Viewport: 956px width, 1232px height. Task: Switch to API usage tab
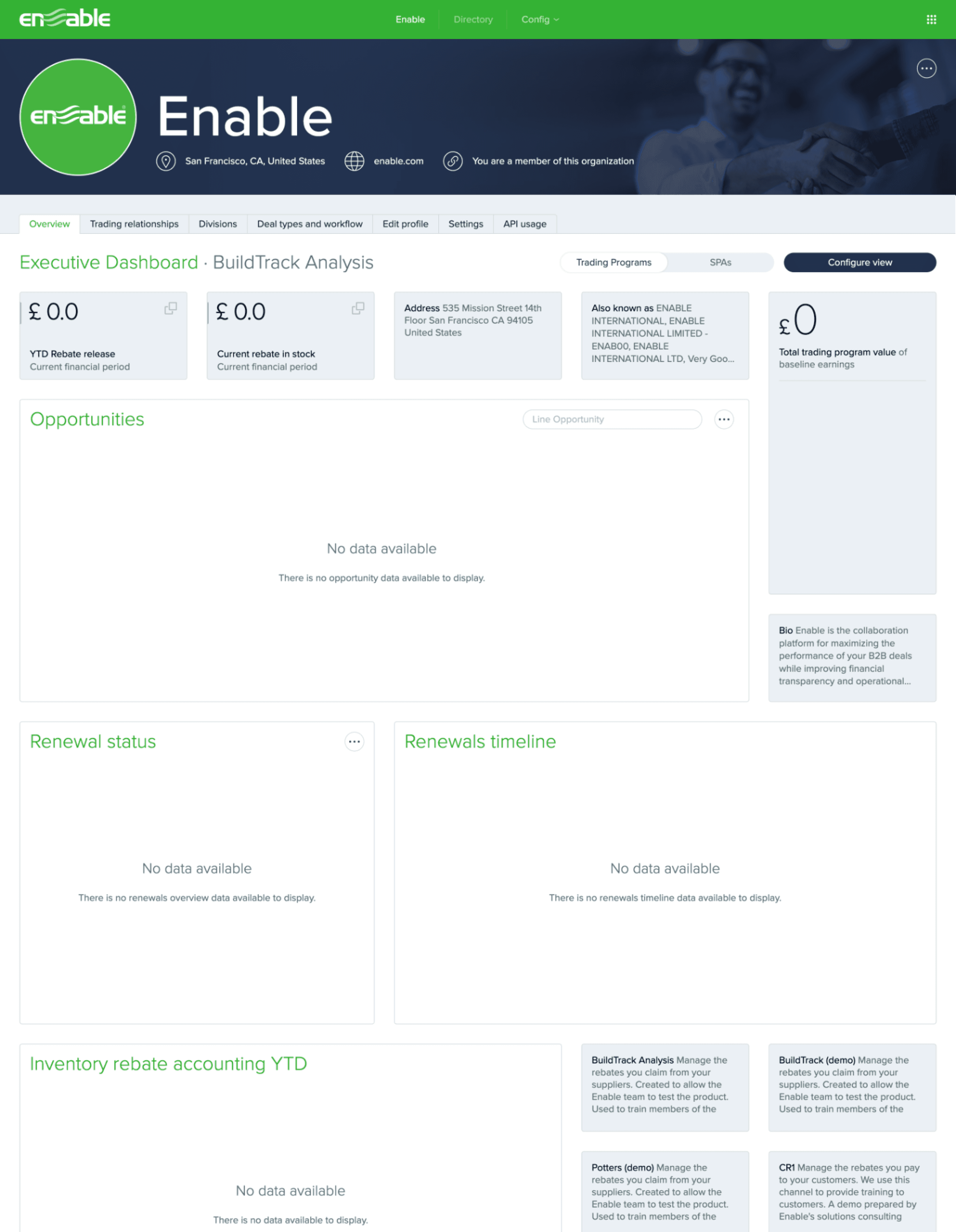tap(525, 224)
